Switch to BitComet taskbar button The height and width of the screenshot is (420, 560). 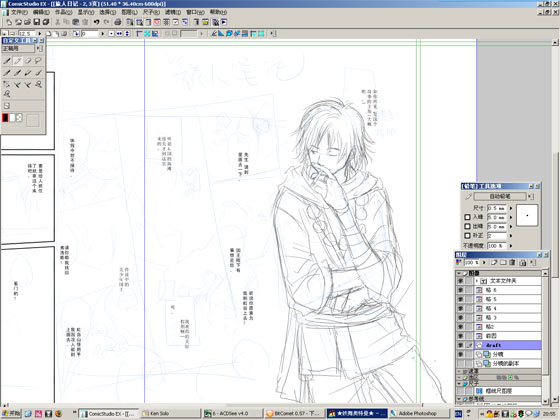click(295, 414)
